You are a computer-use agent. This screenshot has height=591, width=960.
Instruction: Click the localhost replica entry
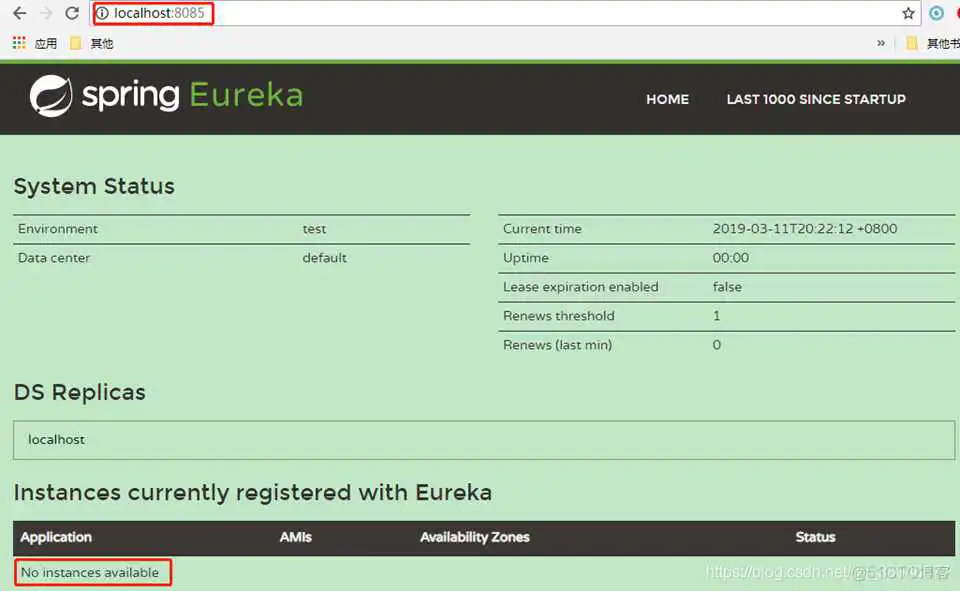56,440
